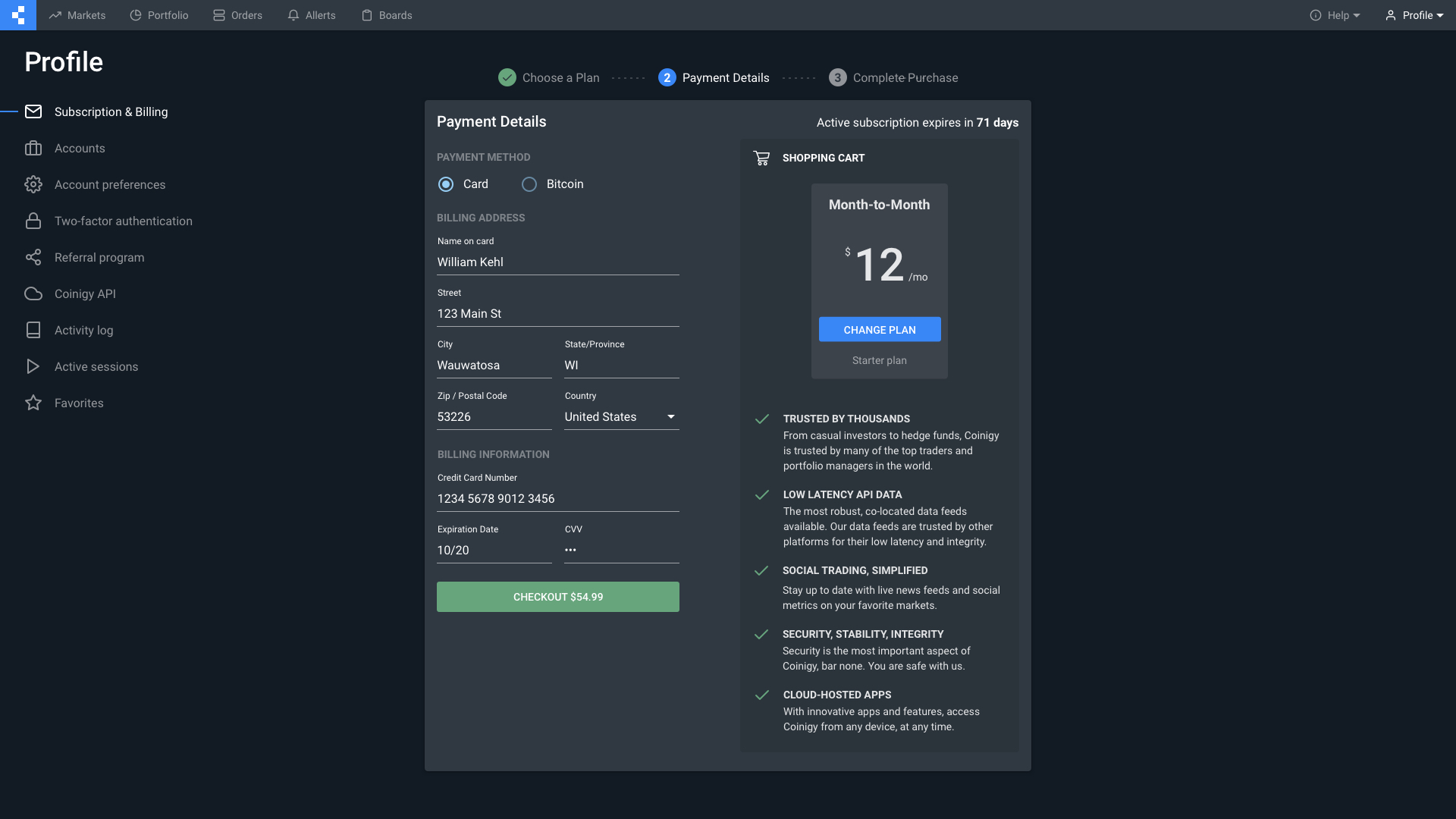Go back to Choose a Plan step

click(x=549, y=78)
